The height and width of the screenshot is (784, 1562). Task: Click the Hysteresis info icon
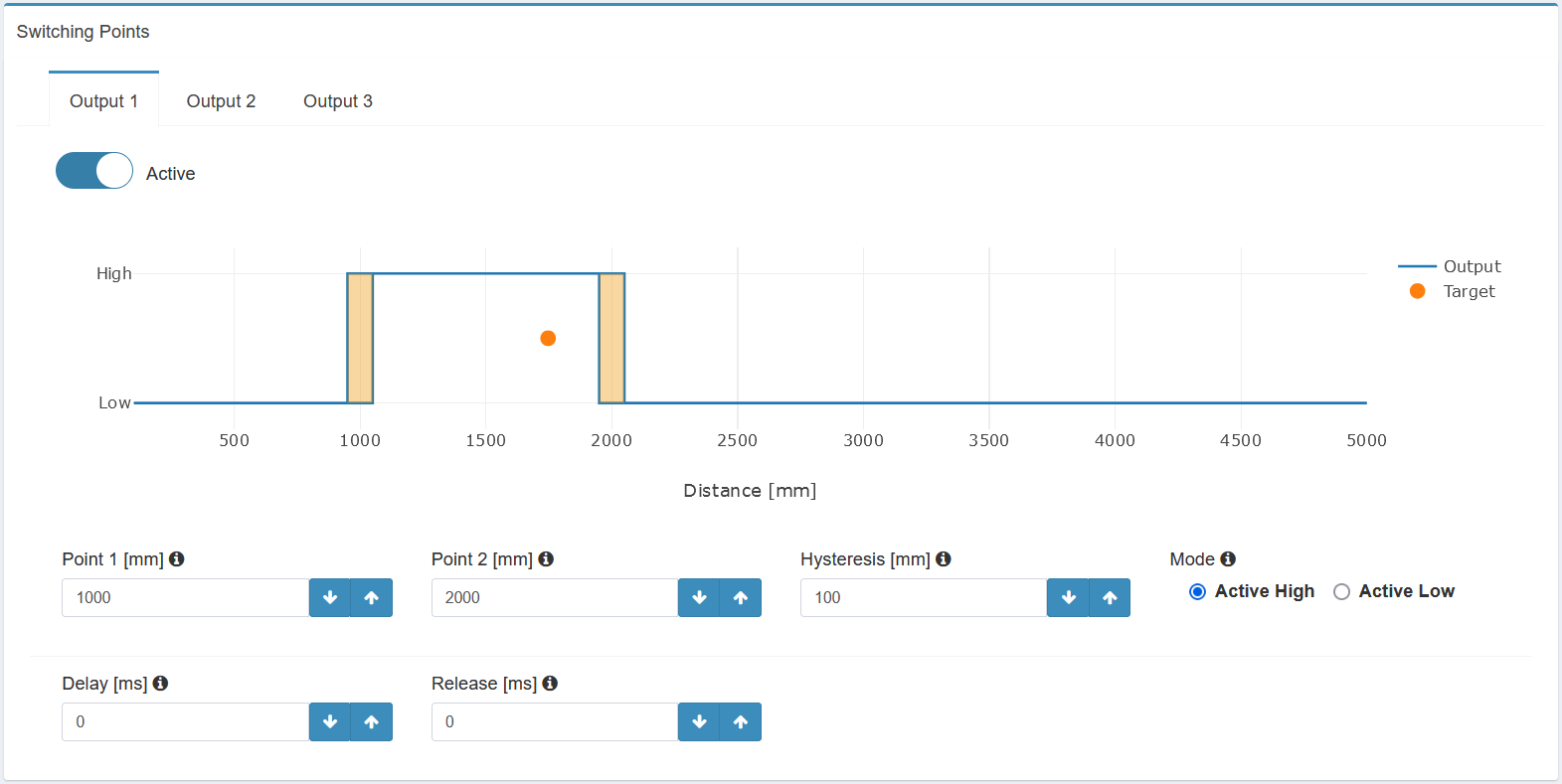click(x=944, y=559)
